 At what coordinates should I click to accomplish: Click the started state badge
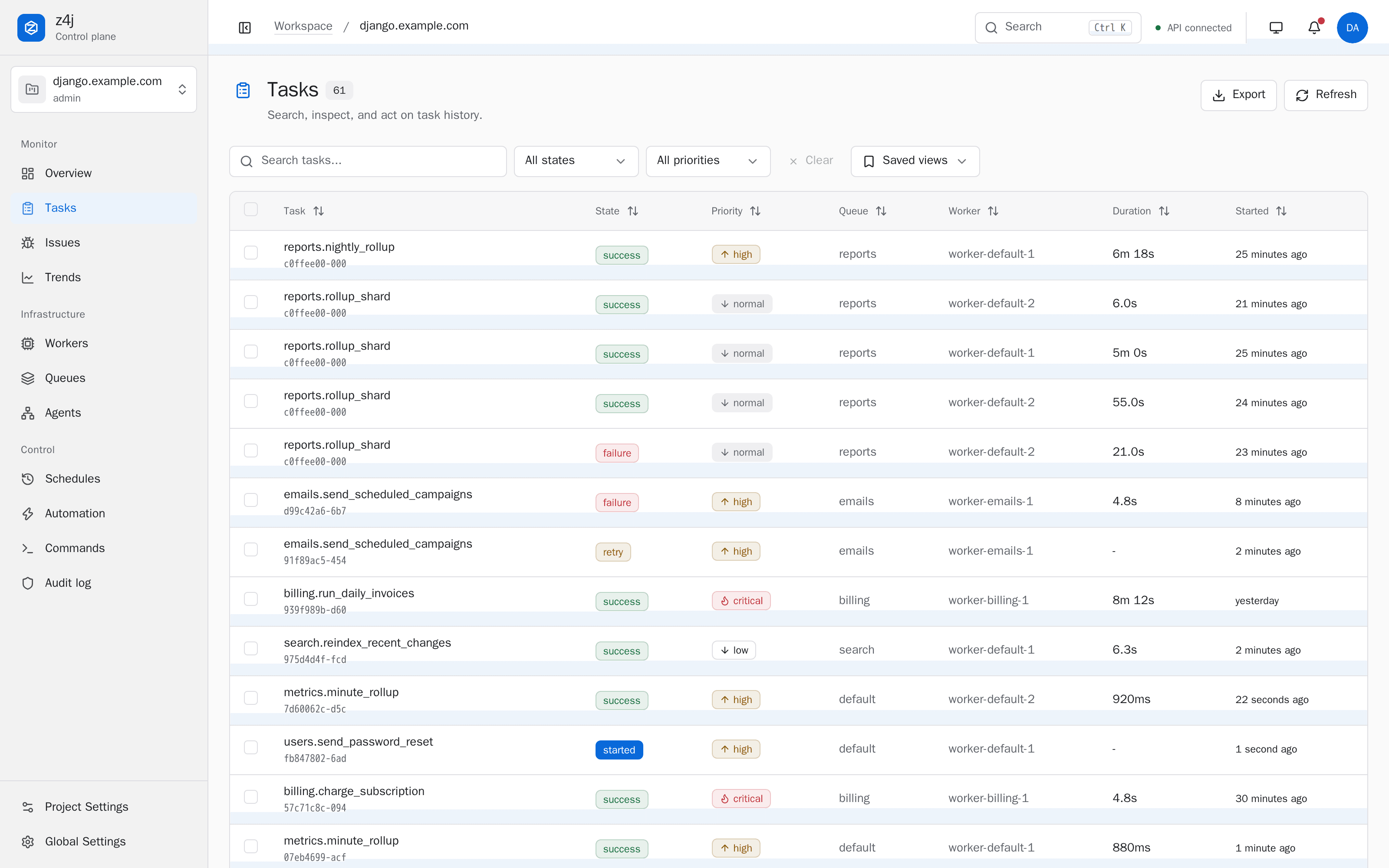(619, 750)
